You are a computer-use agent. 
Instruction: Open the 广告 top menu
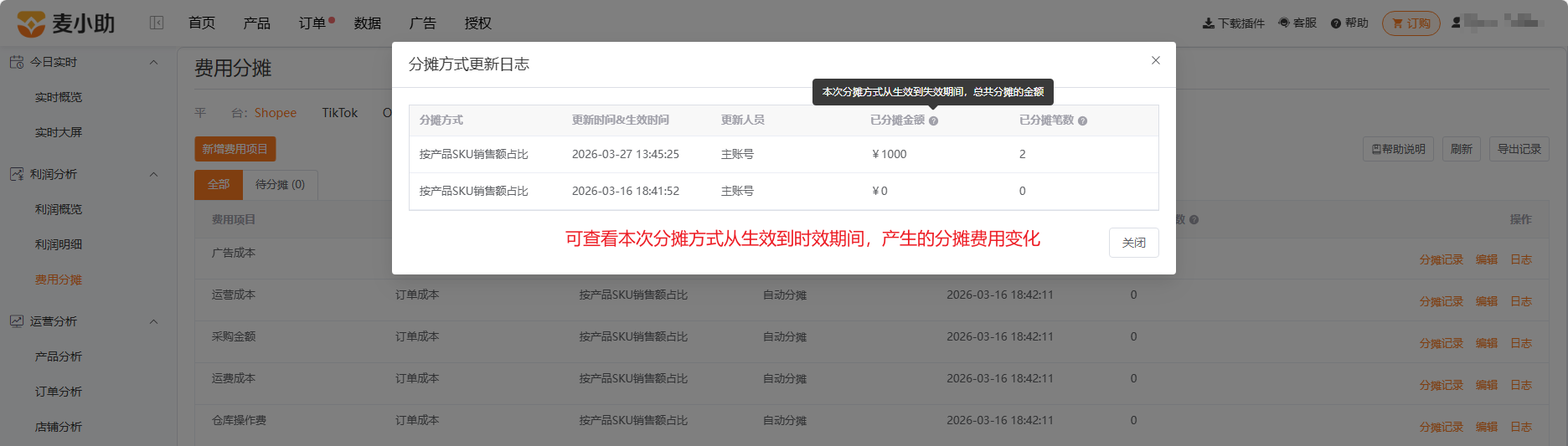coord(423,23)
